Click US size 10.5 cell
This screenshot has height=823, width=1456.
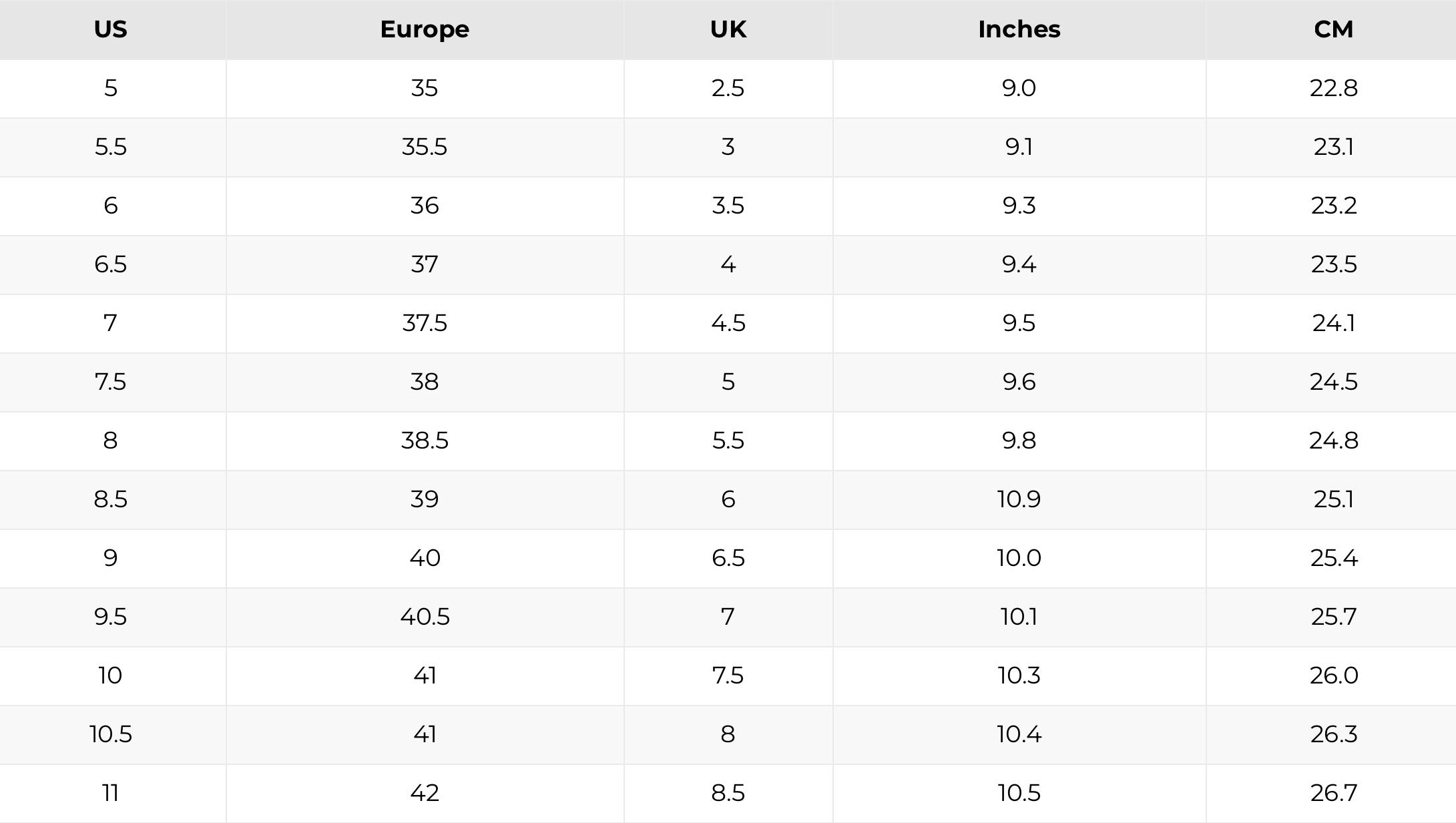click(x=110, y=734)
